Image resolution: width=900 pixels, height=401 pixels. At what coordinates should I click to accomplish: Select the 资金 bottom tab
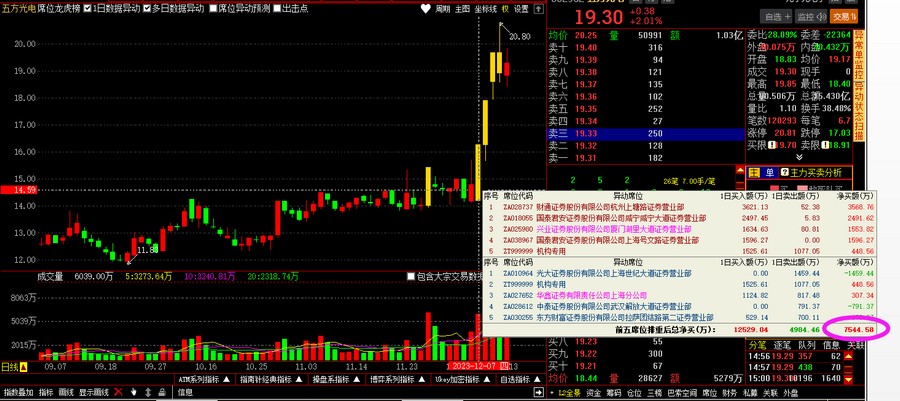tap(593, 393)
